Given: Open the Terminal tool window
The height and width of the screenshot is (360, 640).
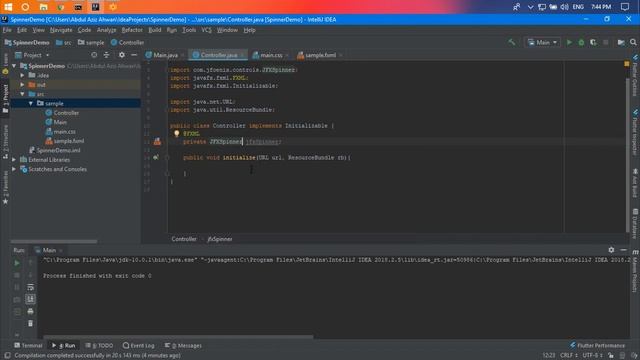Looking at the screenshot, I should pyautogui.click(x=28, y=345).
